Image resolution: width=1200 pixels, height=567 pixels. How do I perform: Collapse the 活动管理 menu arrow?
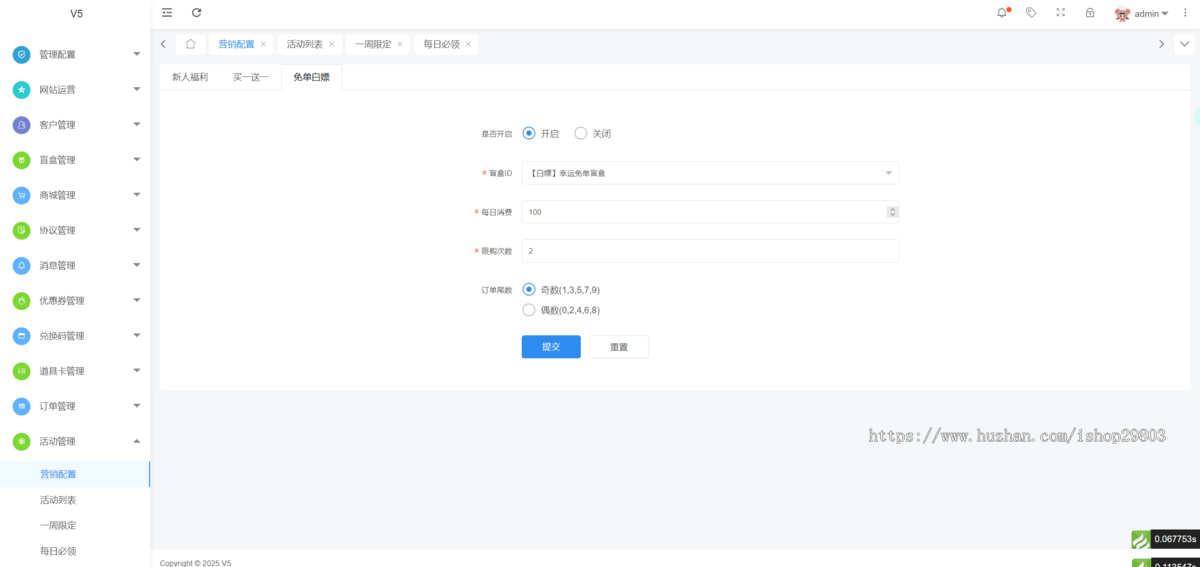(x=137, y=441)
